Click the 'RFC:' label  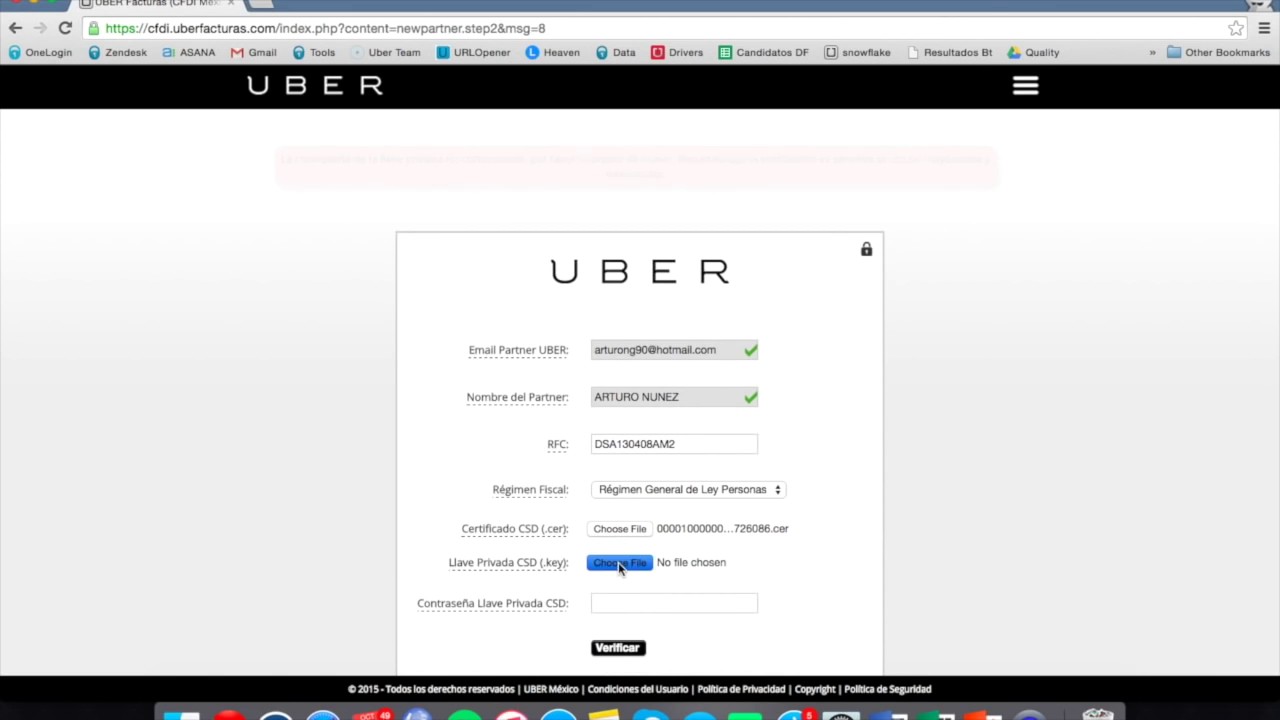(557, 444)
